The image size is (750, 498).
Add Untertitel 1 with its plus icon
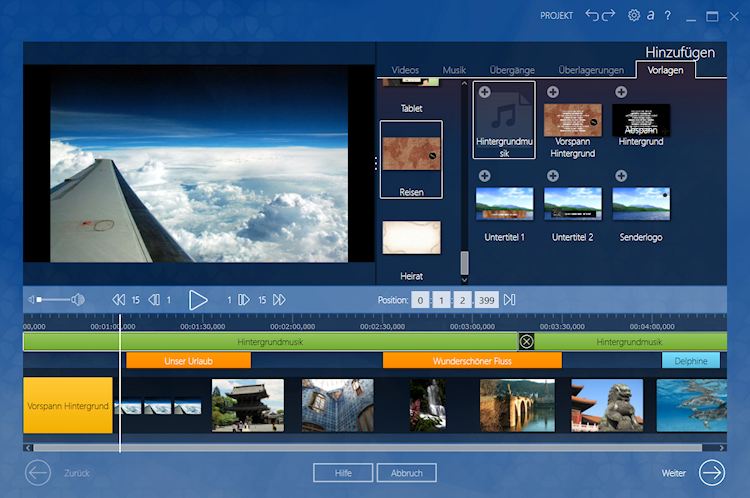[485, 176]
